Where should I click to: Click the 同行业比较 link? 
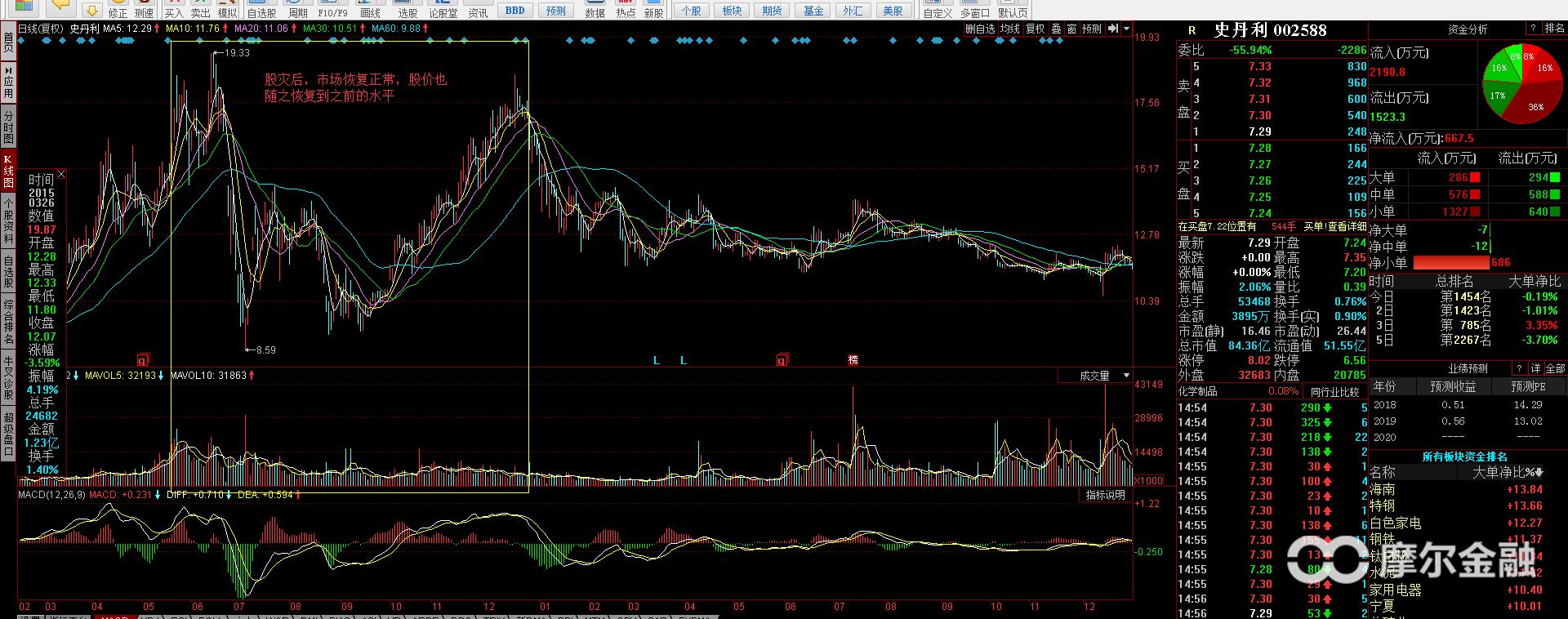click(1334, 392)
